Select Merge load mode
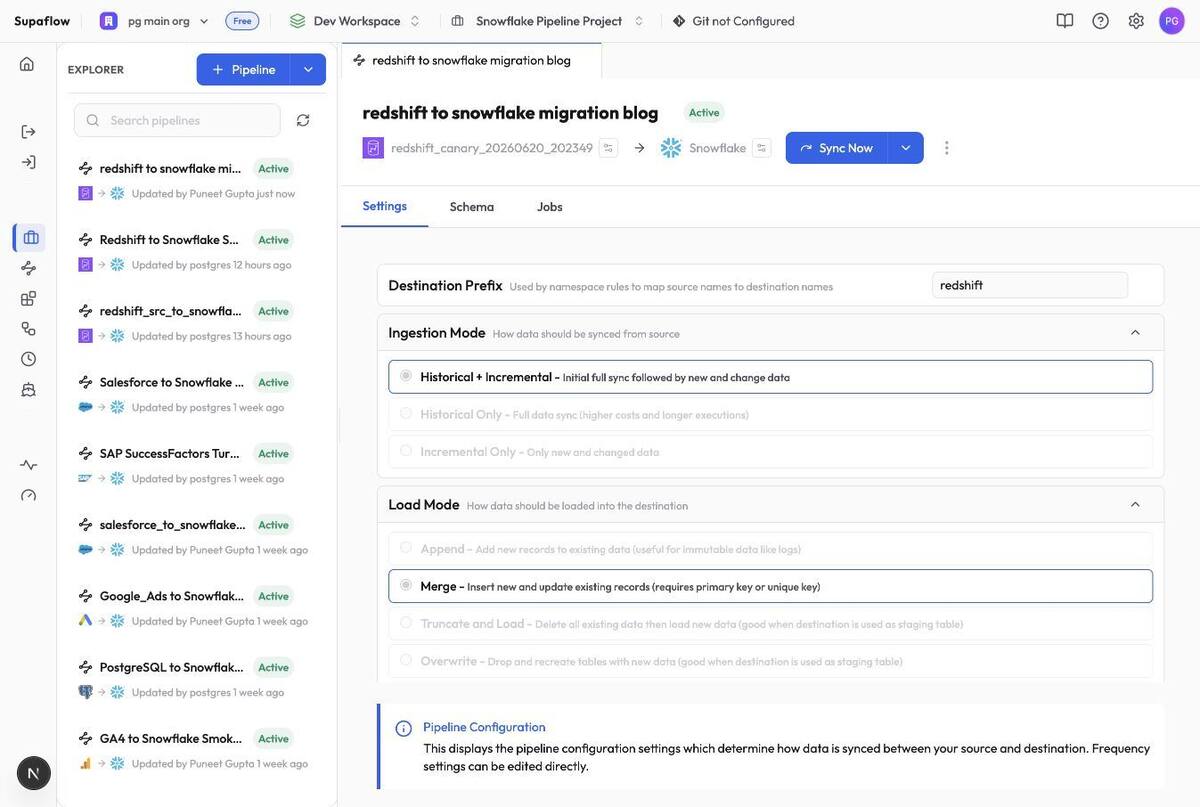This screenshot has width=1200, height=807. click(x=771, y=586)
